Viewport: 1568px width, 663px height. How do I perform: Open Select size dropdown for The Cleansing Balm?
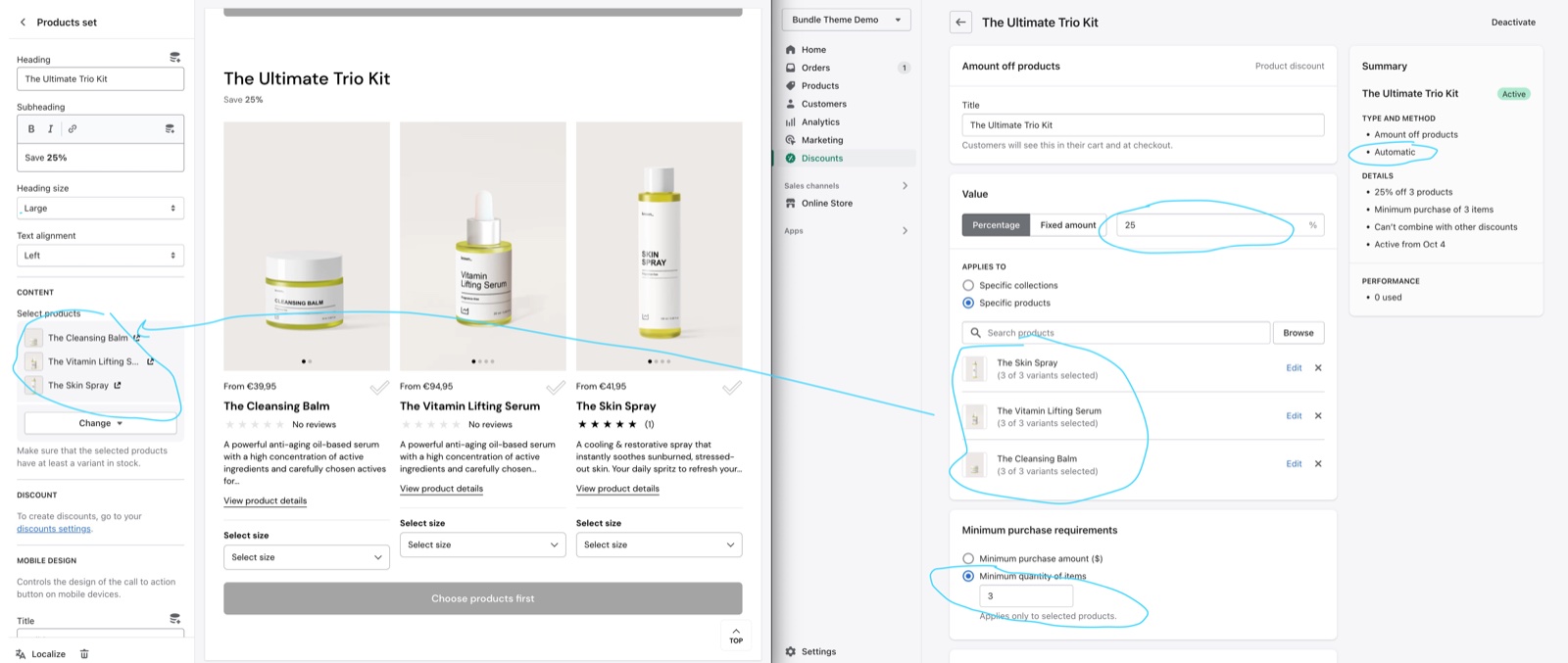[x=306, y=557]
